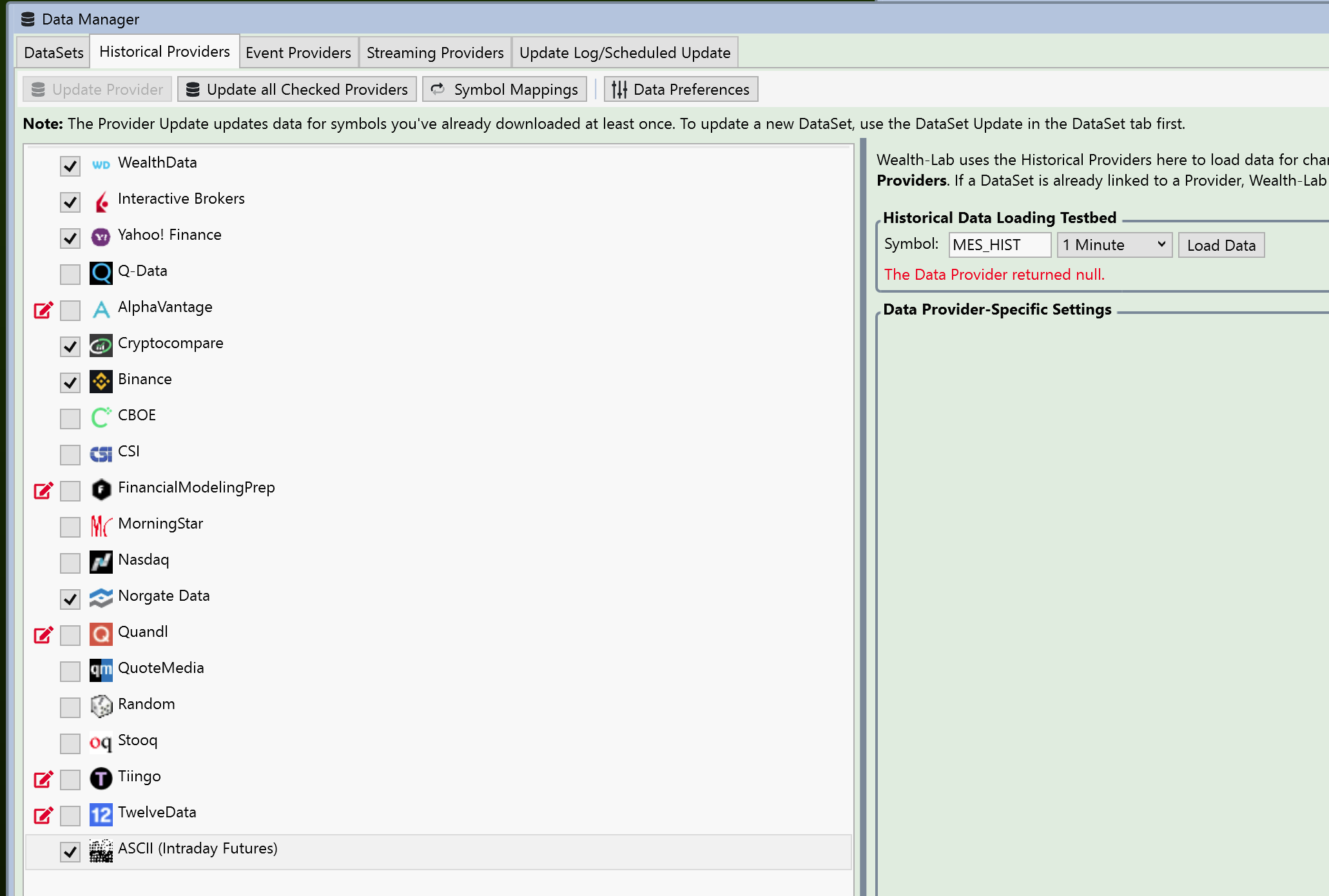
Task: Check the TwelveData provider checkbox
Action: coord(70,815)
